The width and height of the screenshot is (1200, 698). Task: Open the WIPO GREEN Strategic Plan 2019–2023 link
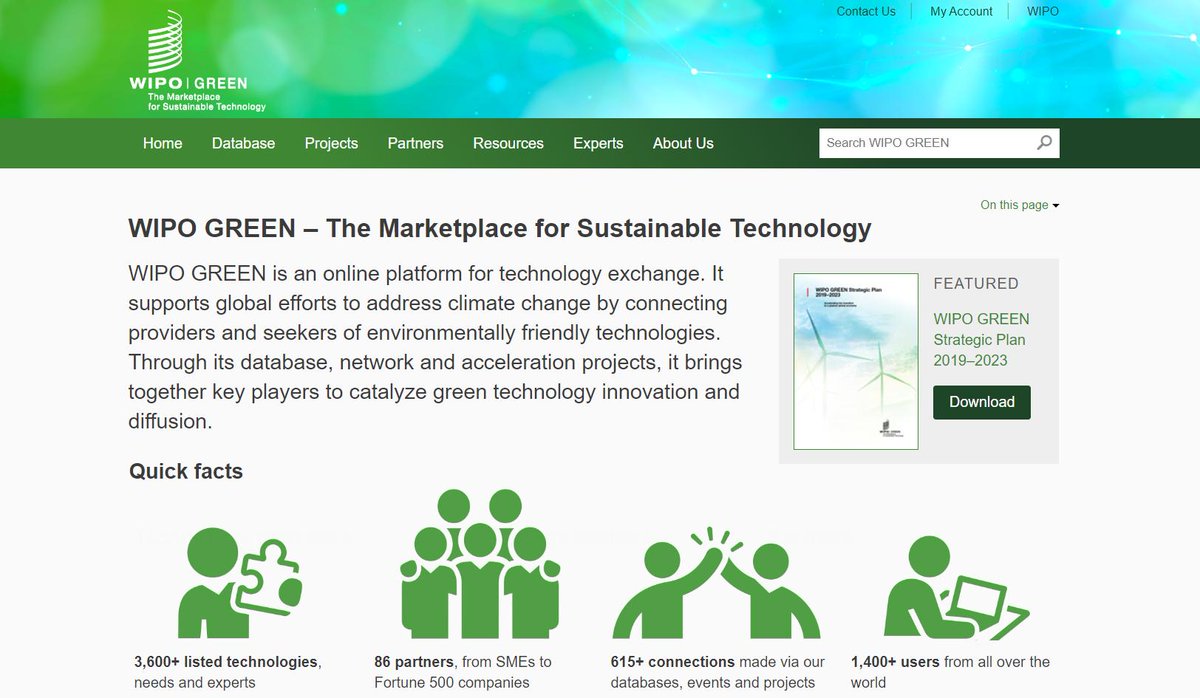pyautogui.click(x=981, y=340)
